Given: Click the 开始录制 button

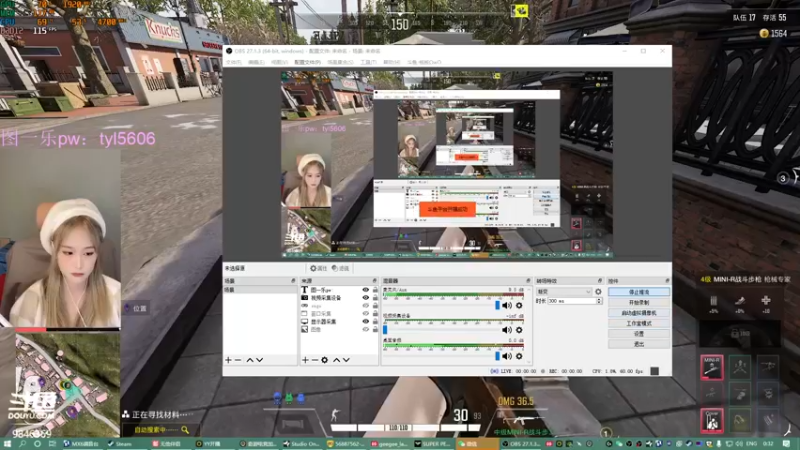Looking at the screenshot, I should [639, 303].
